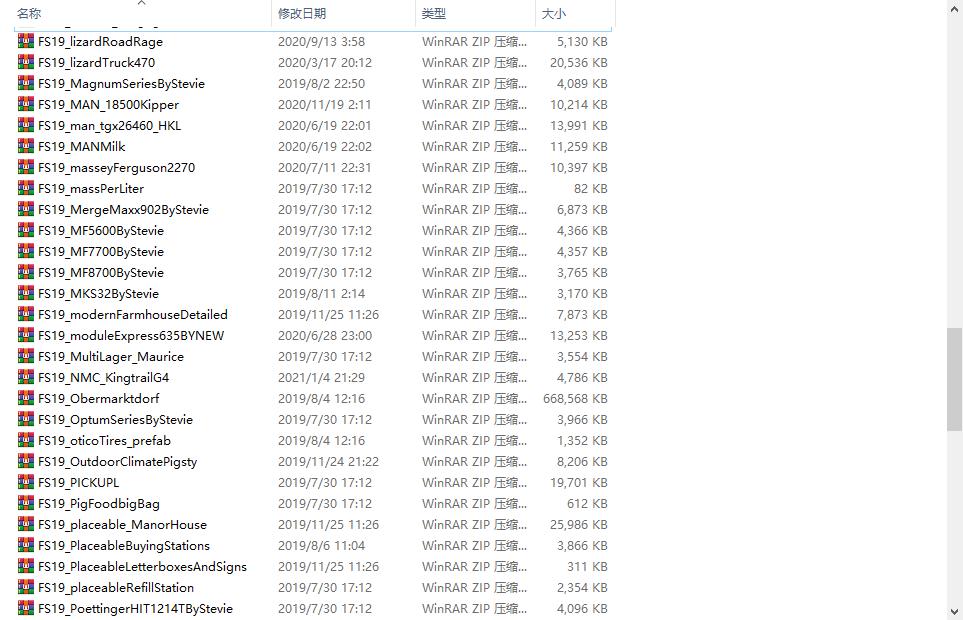Image resolution: width=963 pixels, height=620 pixels.
Task: Select the zip icon of FS19_MagnumSeriesByStevie
Action: [x=26, y=83]
